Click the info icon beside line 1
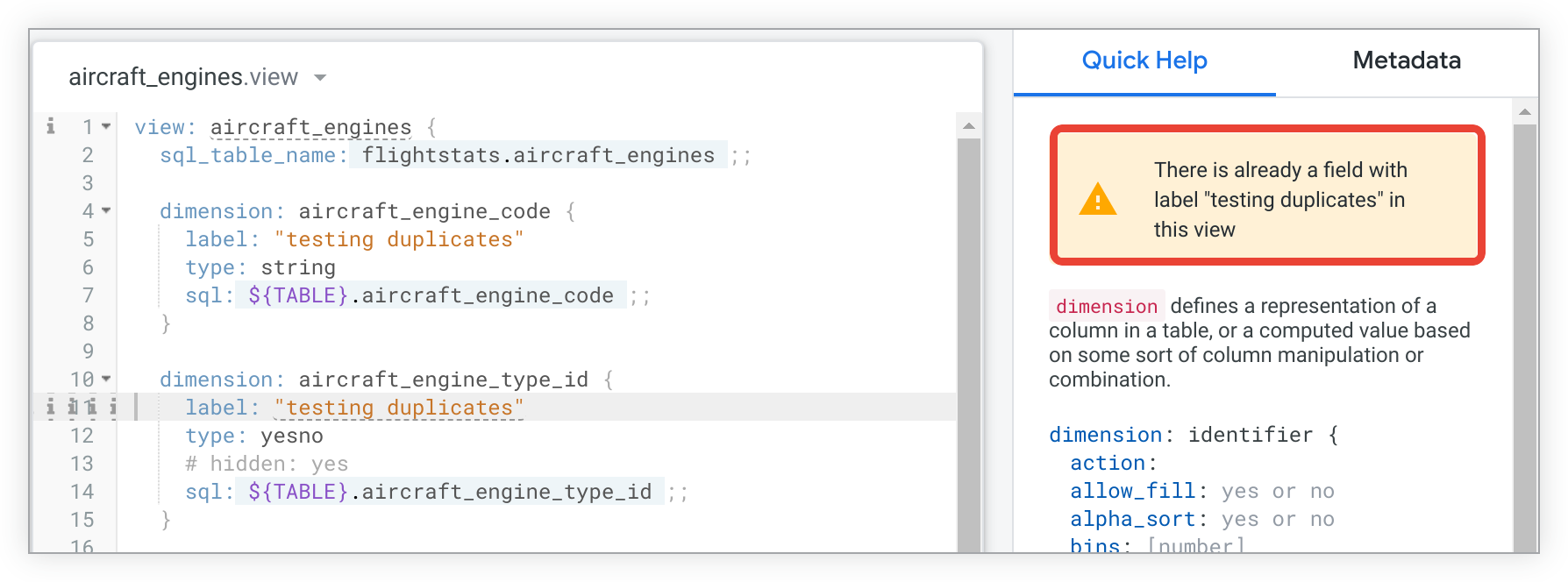This screenshot has width=1568, height=582. pos(51,126)
